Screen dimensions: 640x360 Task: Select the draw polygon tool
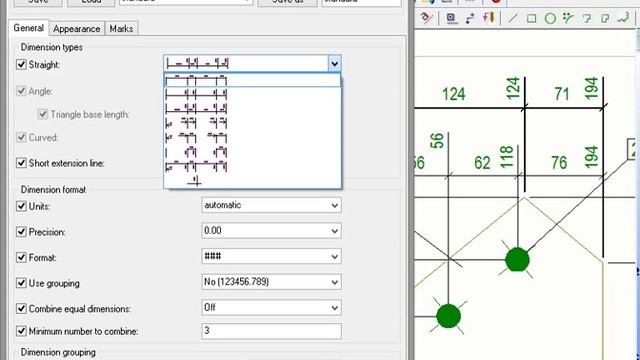click(605, 18)
